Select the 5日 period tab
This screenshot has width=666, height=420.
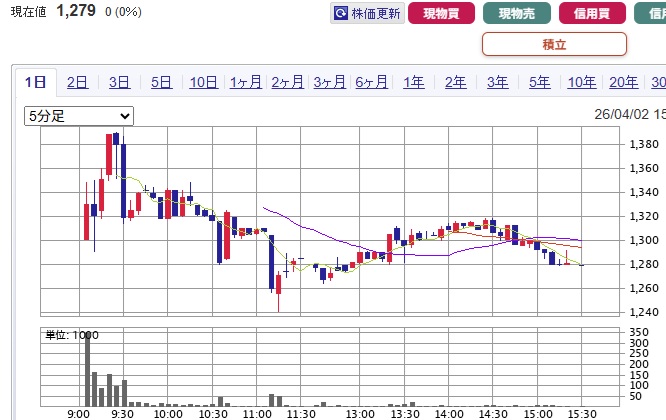pos(161,82)
